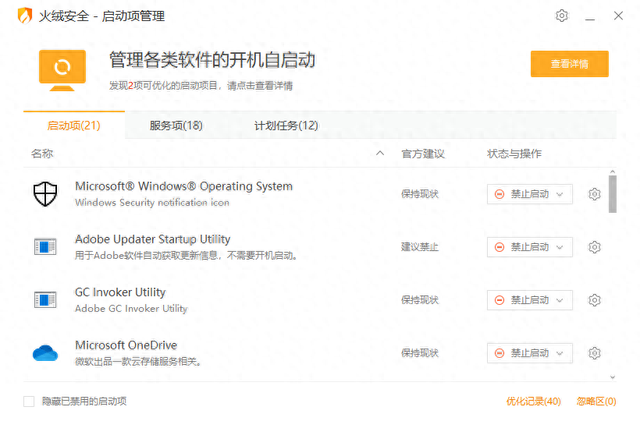Click the 状态与操作 column header
The height and width of the screenshot is (421, 640).
tap(514, 154)
